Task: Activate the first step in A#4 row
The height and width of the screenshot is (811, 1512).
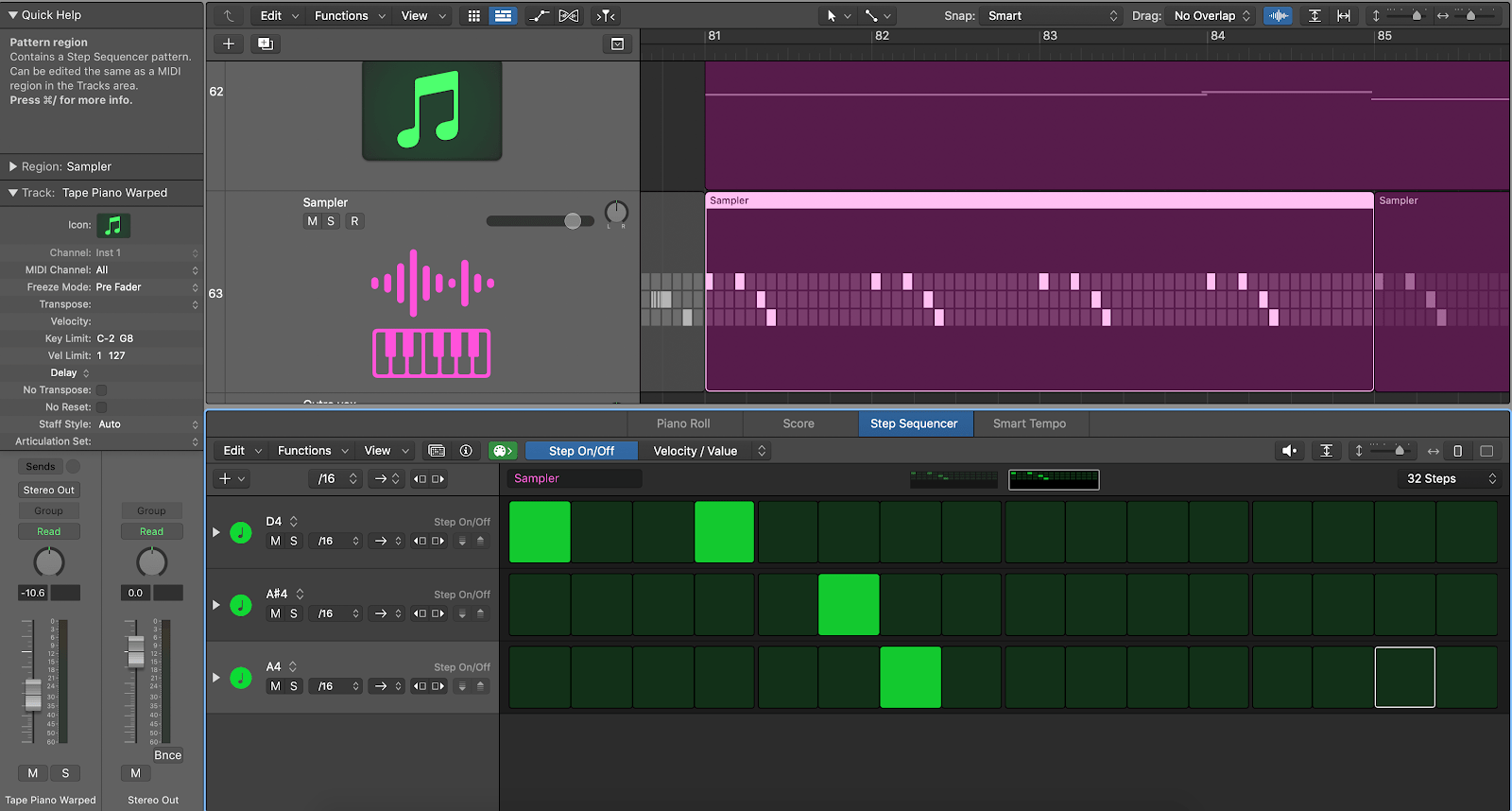Action: (x=540, y=605)
